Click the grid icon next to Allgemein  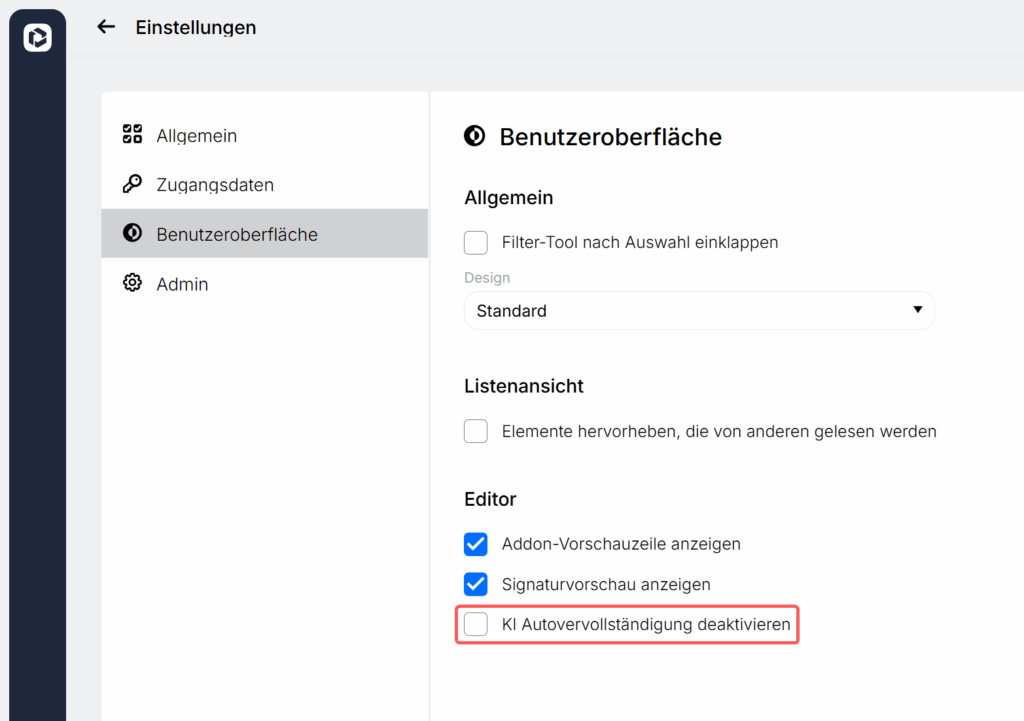pyautogui.click(x=132, y=135)
